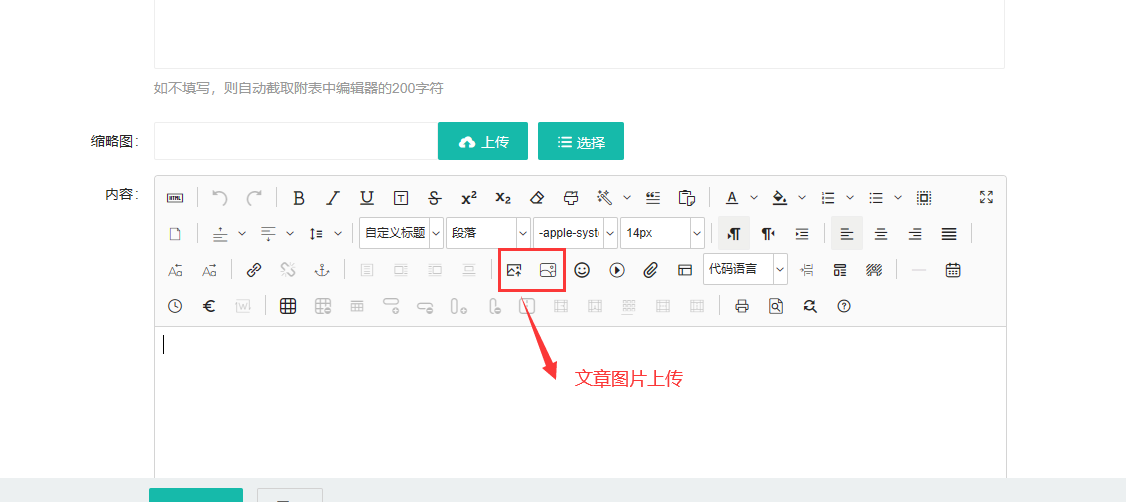Set left-to-right text direction
The width and height of the screenshot is (1126, 502).
pos(733,233)
